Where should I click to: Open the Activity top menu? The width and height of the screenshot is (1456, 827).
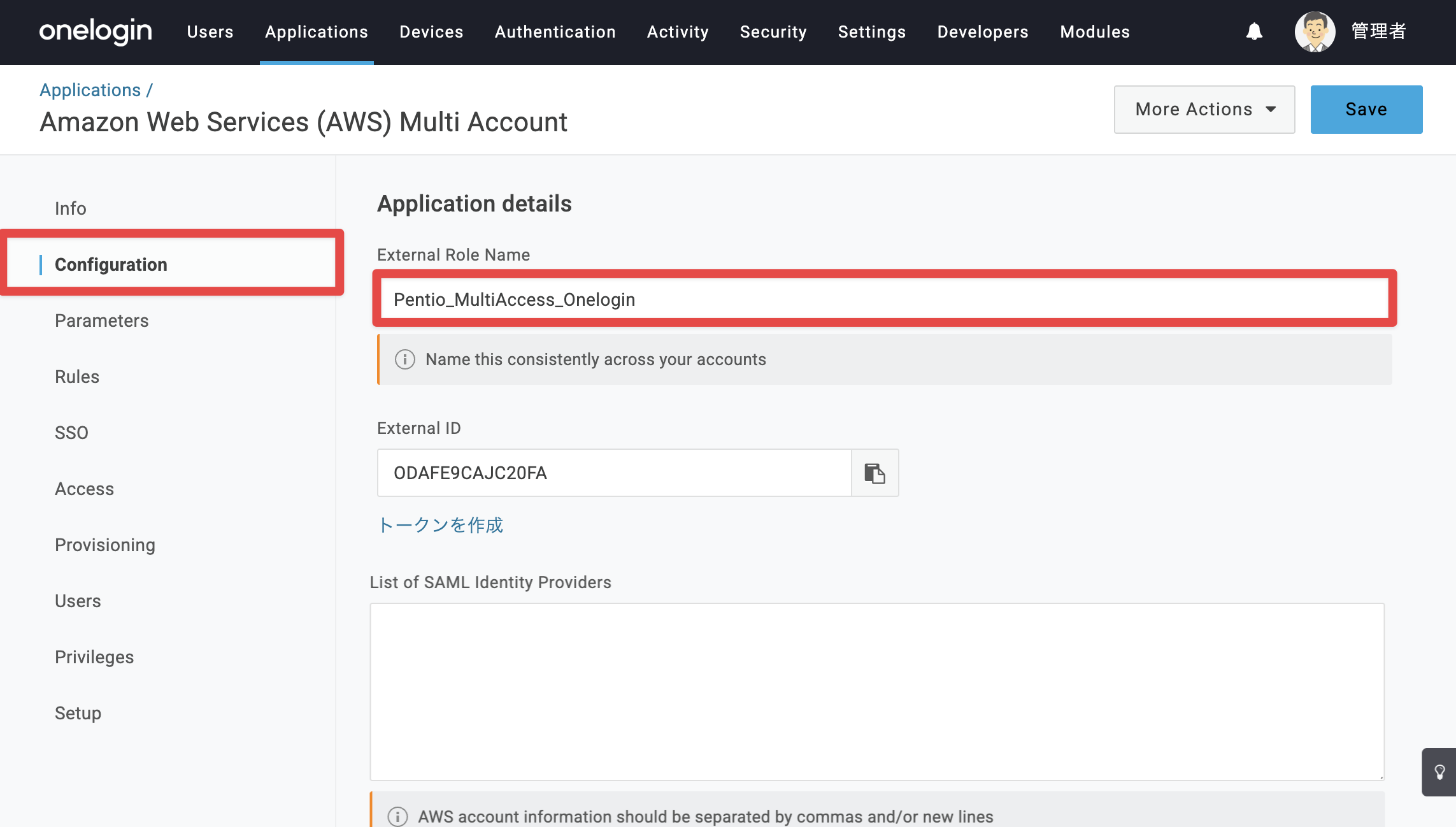click(678, 32)
